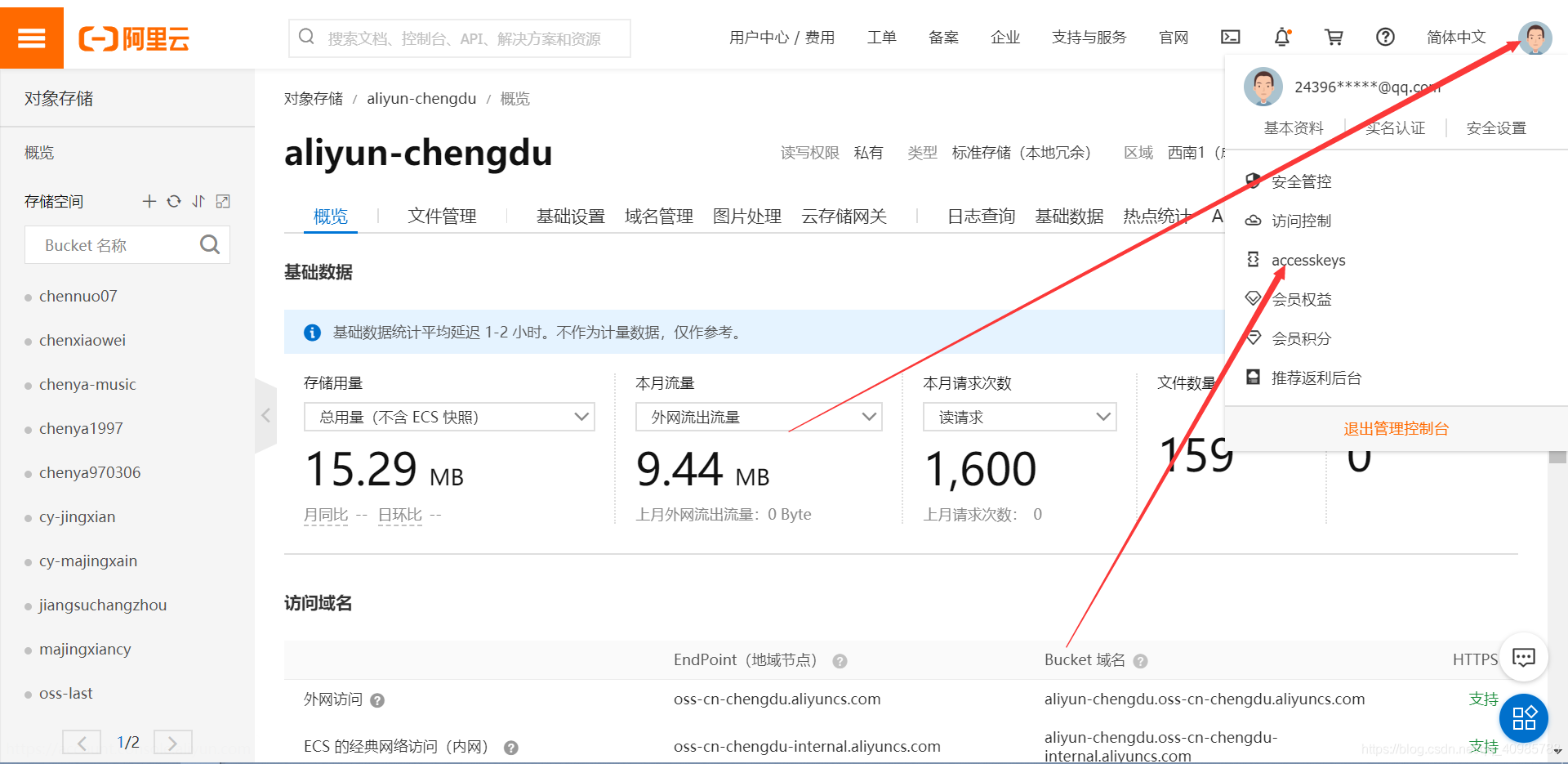
Task: Open 安全设置 link
Action: point(1496,128)
